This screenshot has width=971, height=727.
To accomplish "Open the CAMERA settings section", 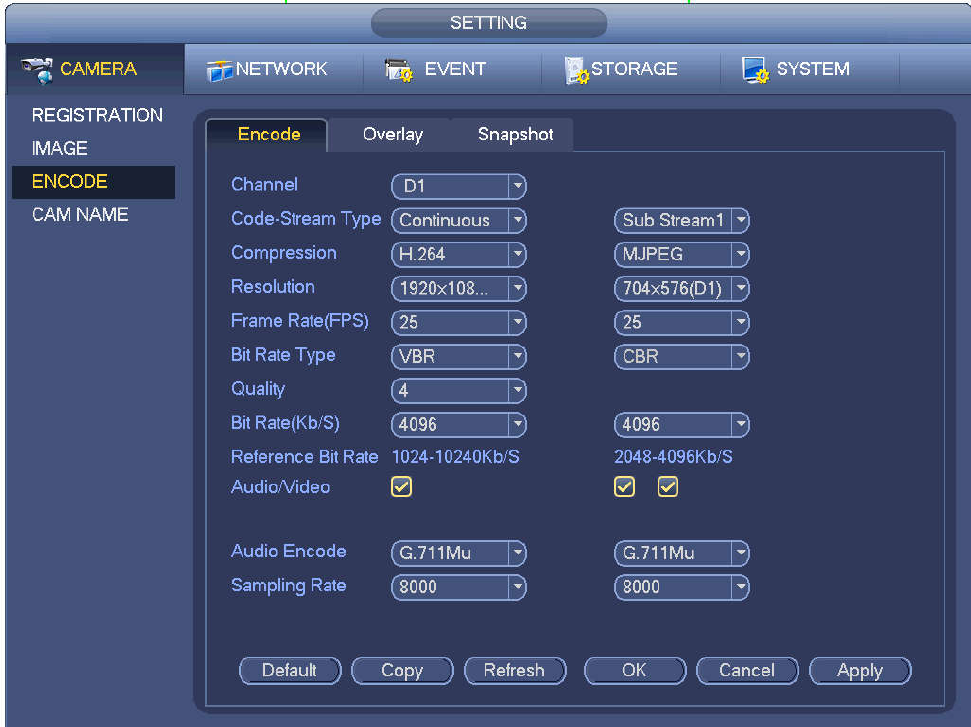I will click(x=95, y=69).
